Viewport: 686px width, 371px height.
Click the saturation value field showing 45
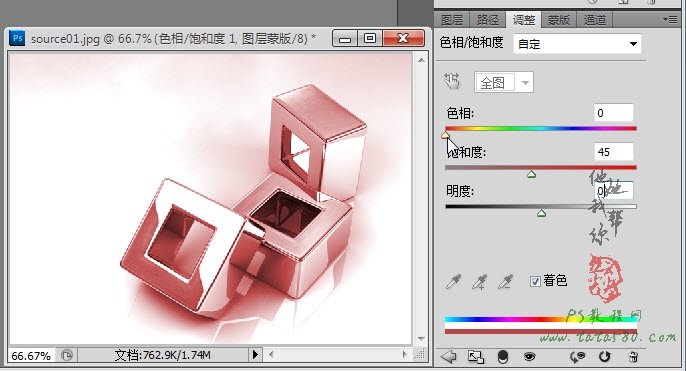click(x=614, y=152)
